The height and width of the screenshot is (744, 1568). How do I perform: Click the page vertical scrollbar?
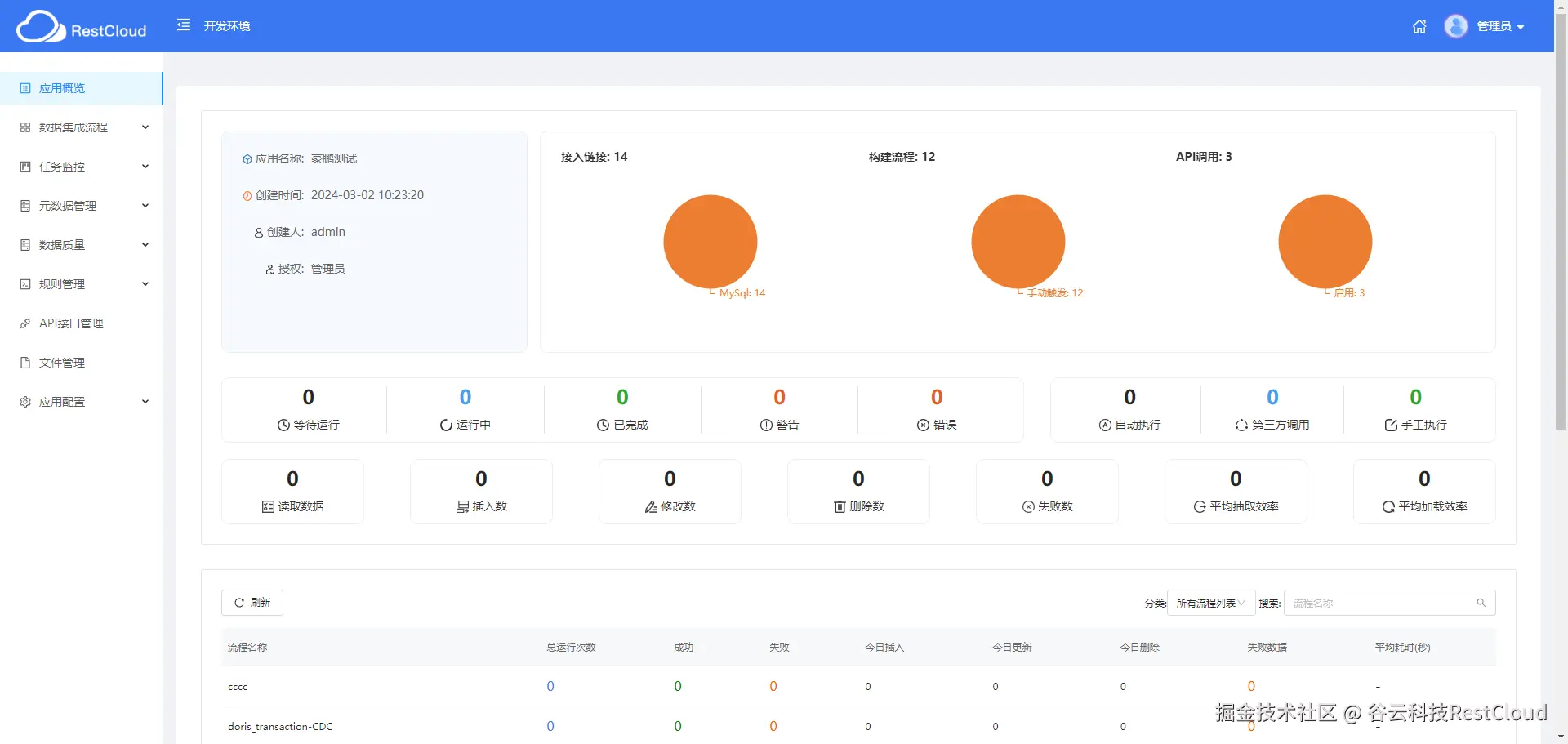[x=1561, y=222]
